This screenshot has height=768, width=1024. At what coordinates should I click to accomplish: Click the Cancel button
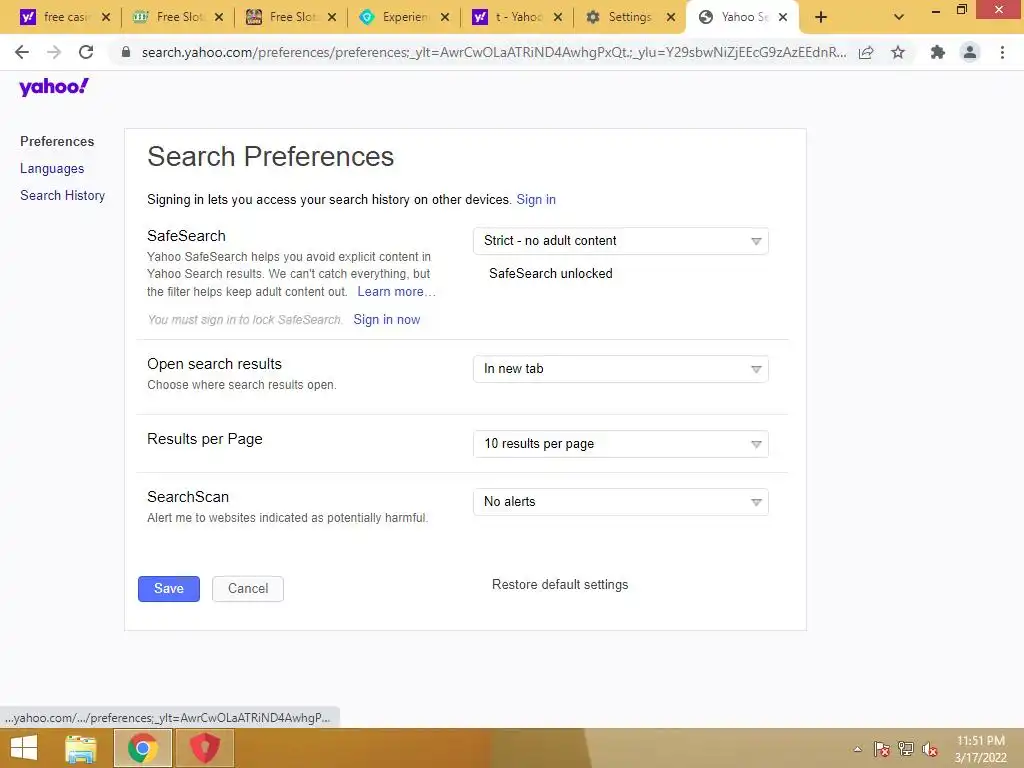[248, 588]
